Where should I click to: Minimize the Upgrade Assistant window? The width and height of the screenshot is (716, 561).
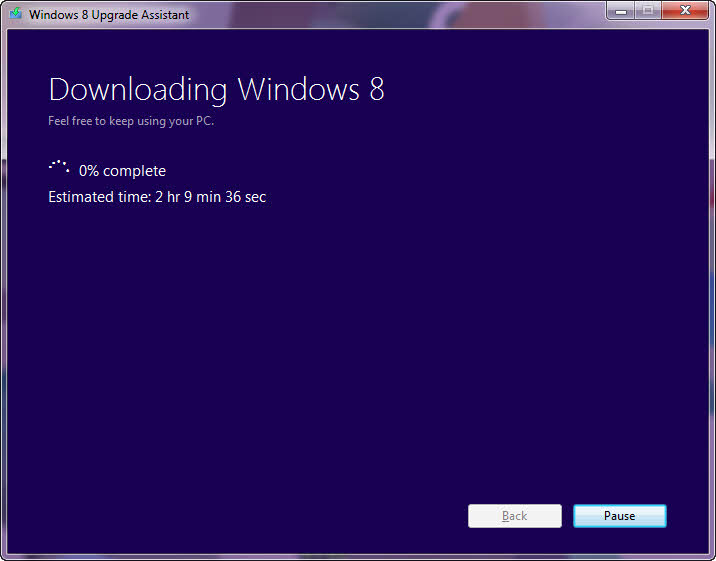click(621, 10)
